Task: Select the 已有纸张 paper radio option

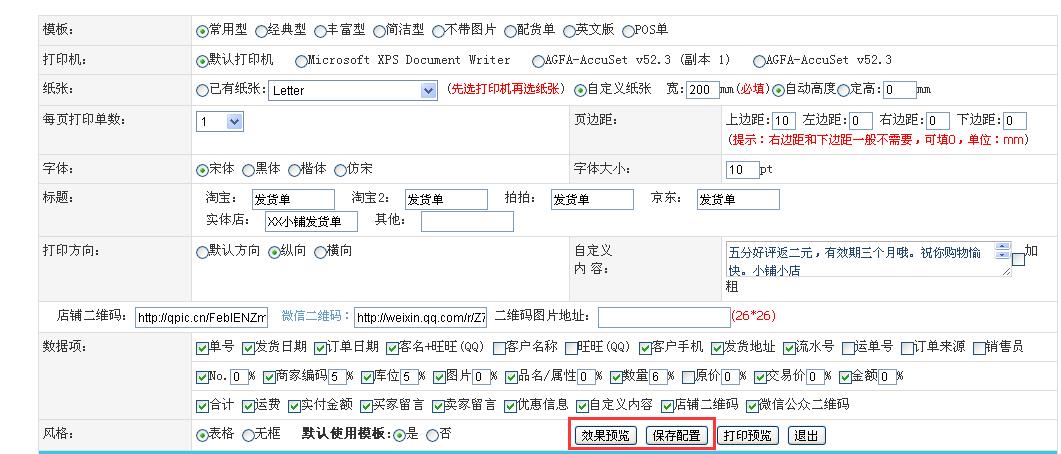Action: click(202, 90)
